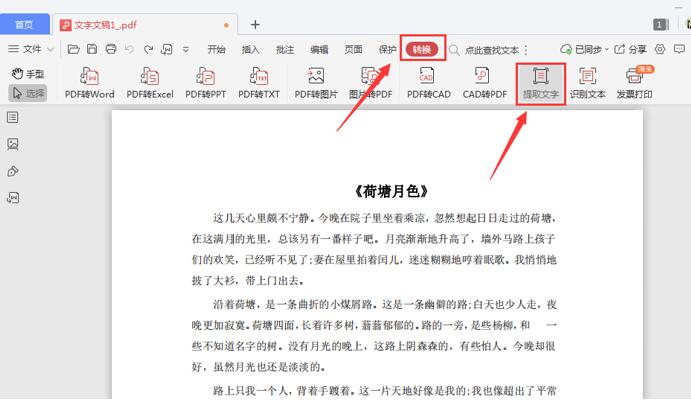Save the document with the floppy icon
This screenshot has height=400, width=691.
click(x=92, y=49)
